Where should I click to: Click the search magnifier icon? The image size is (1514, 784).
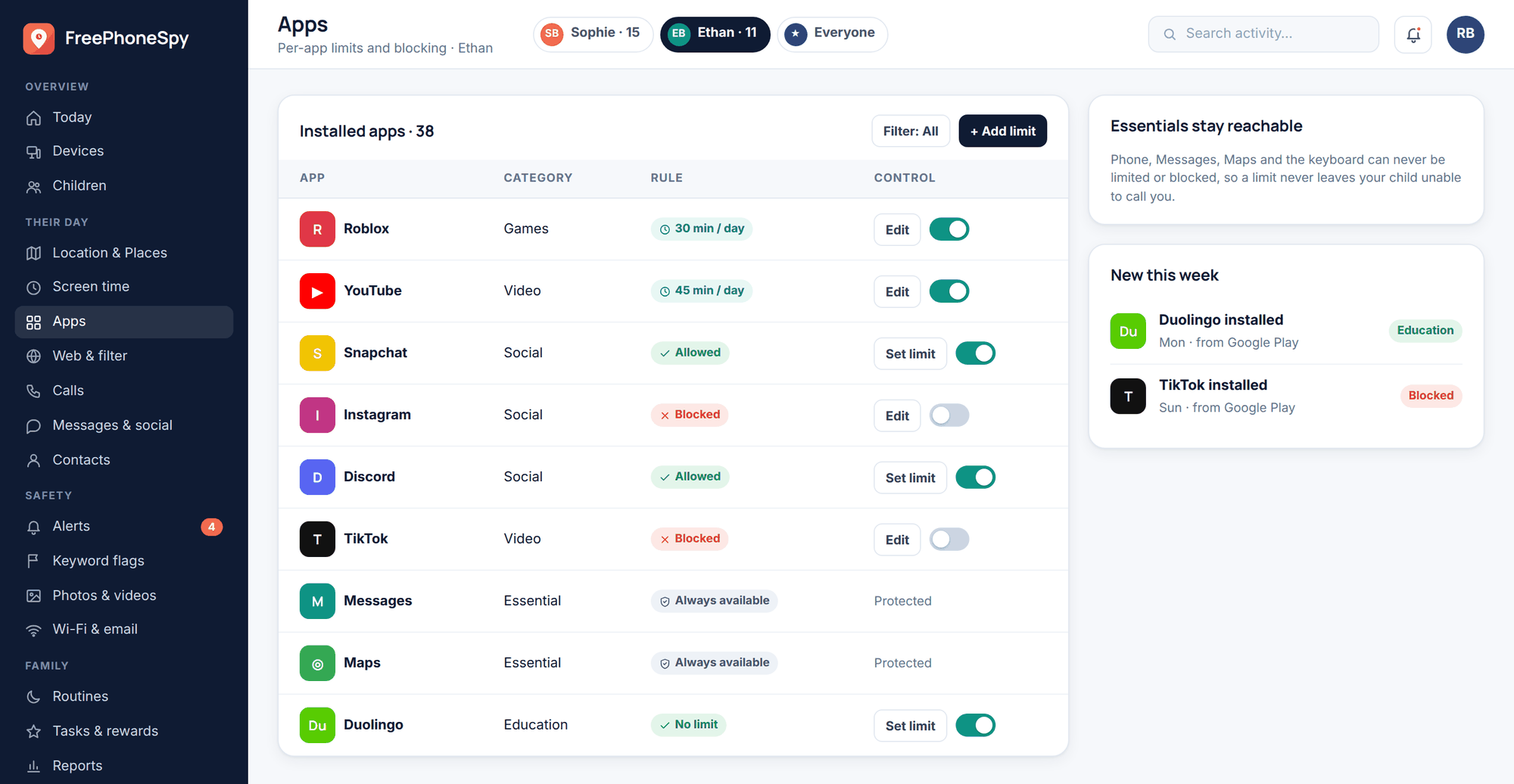point(1170,34)
